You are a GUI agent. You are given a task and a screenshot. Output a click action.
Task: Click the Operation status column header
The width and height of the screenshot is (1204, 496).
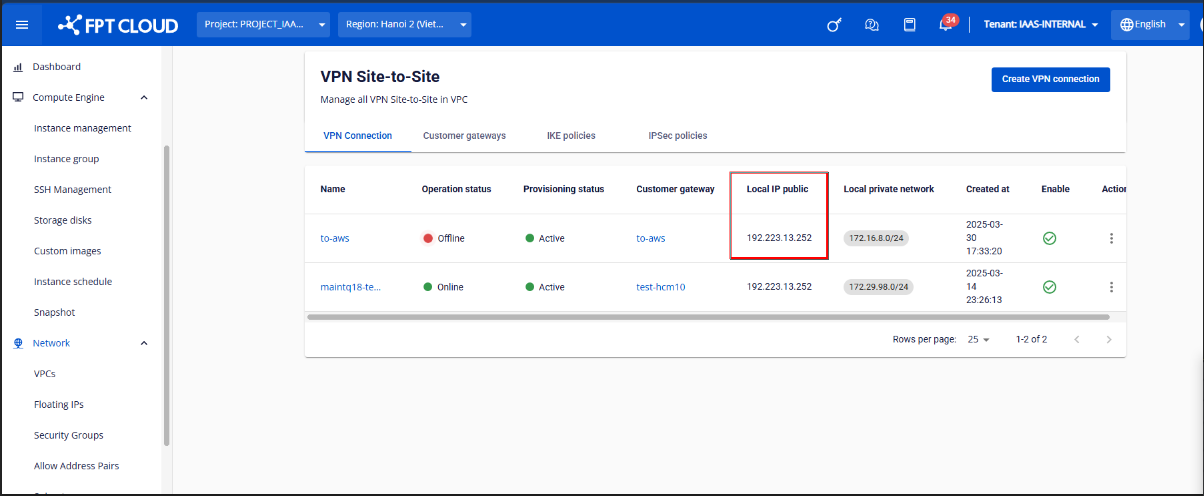456,189
